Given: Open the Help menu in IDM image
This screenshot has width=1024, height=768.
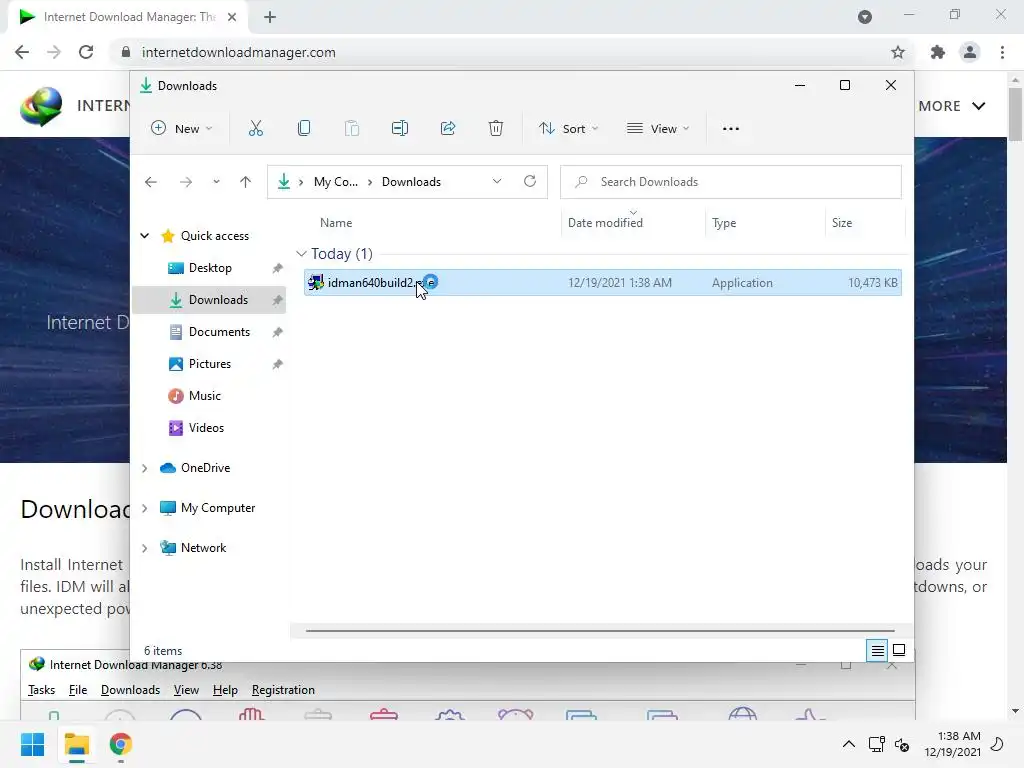Looking at the screenshot, I should click(225, 690).
